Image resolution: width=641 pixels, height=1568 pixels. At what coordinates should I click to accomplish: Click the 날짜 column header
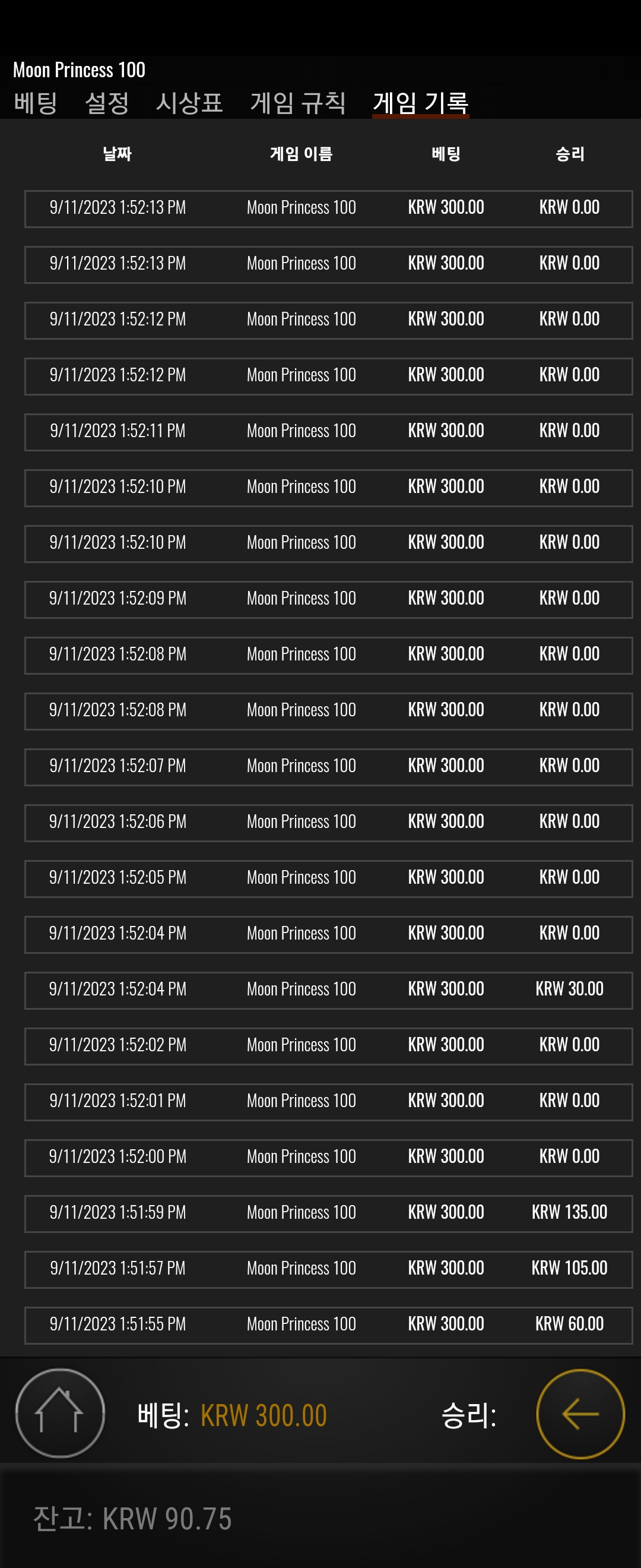pos(118,153)
